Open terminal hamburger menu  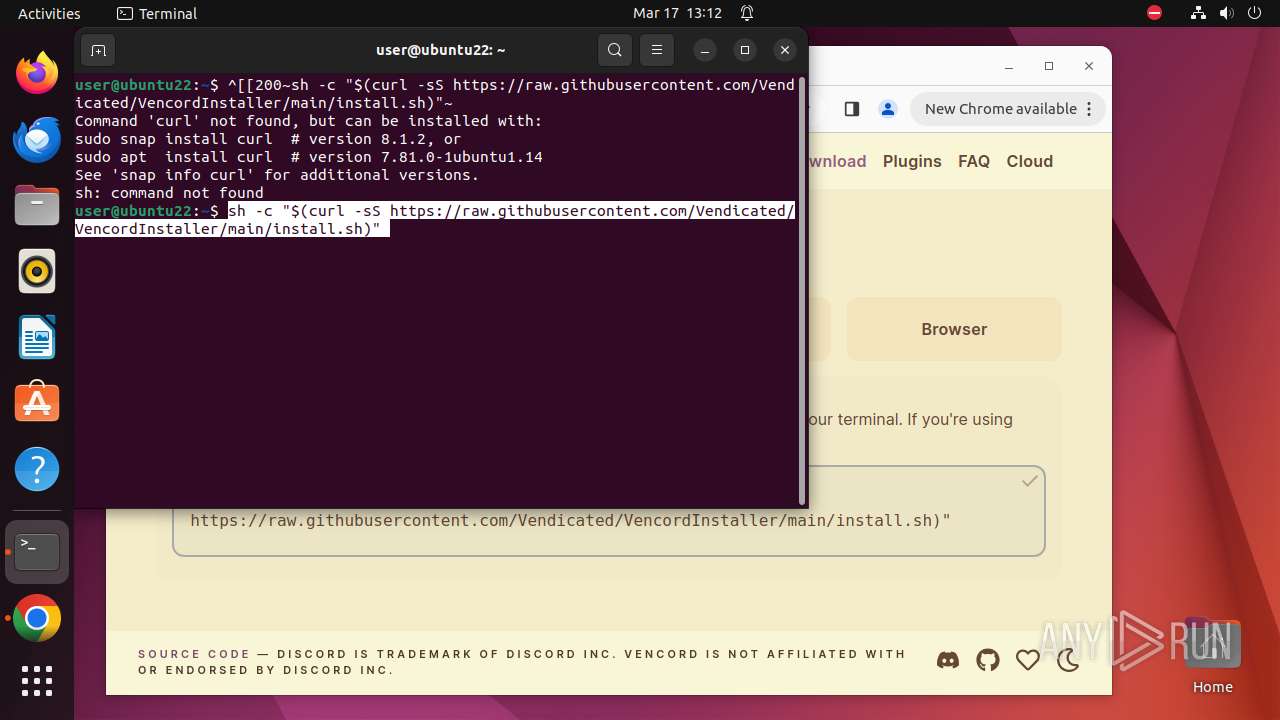(656, 50)
